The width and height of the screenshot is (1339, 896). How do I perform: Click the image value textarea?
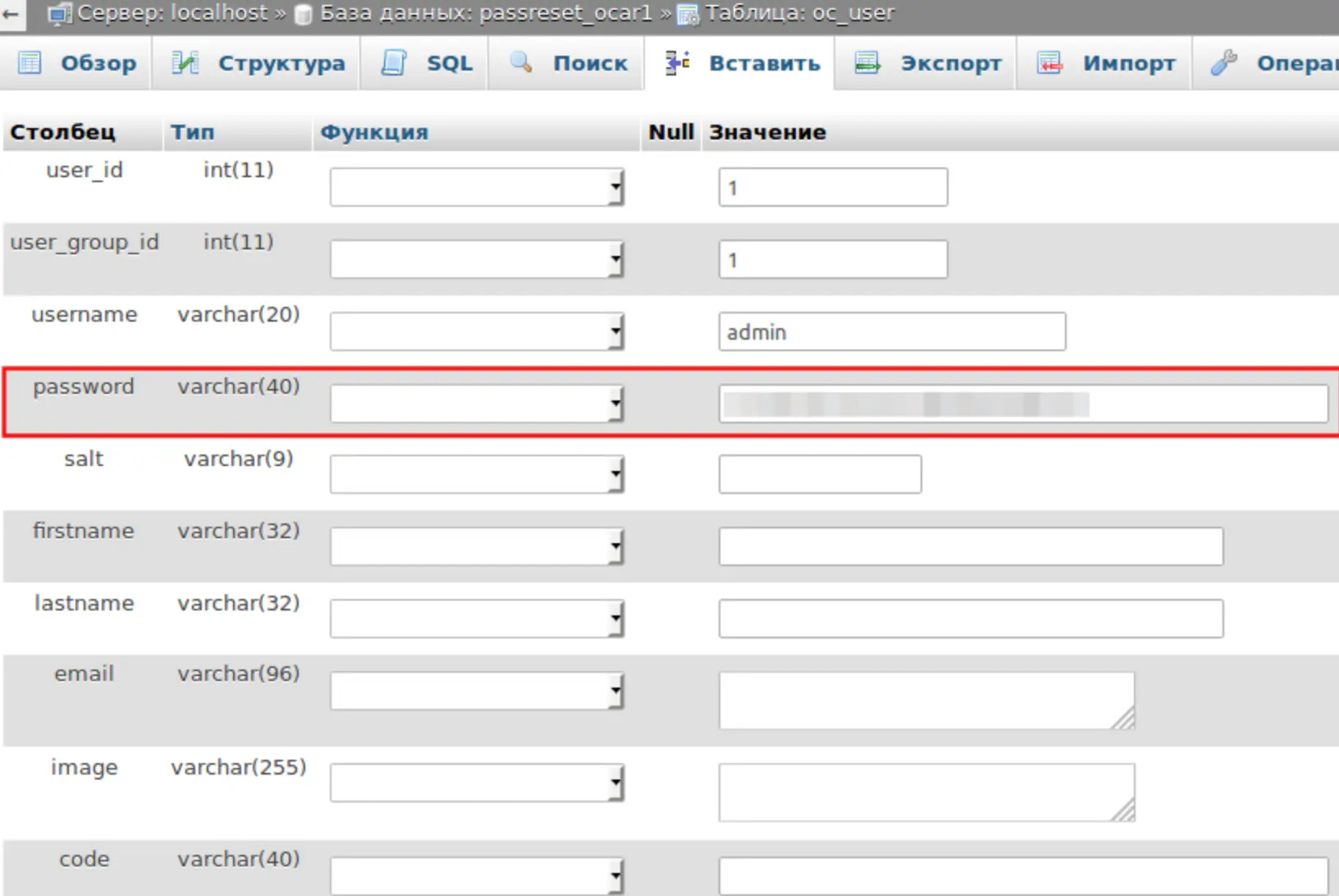[x=926, y=793]
